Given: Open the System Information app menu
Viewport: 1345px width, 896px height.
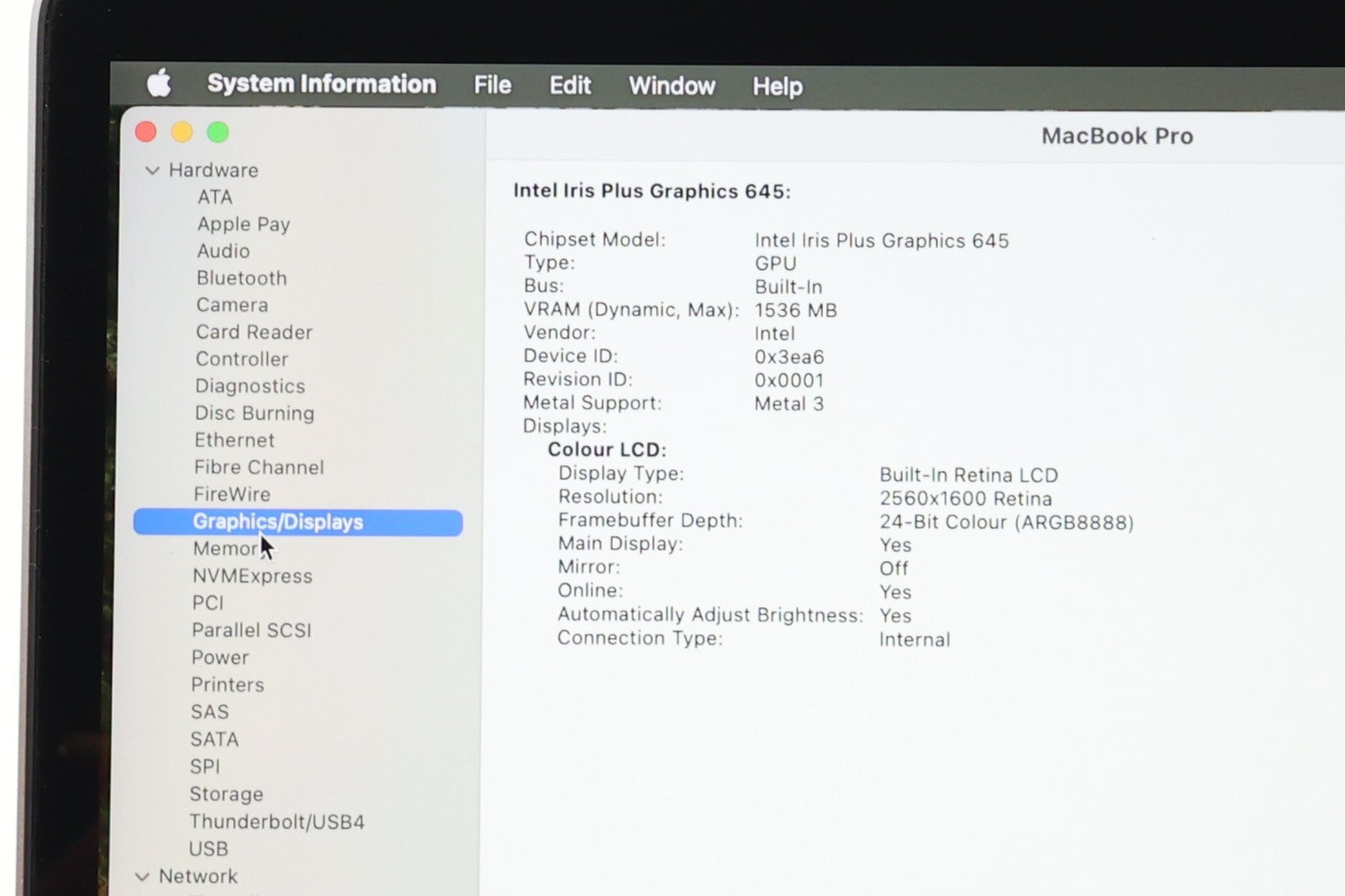Looking at the screenshot, I should 321,84.
